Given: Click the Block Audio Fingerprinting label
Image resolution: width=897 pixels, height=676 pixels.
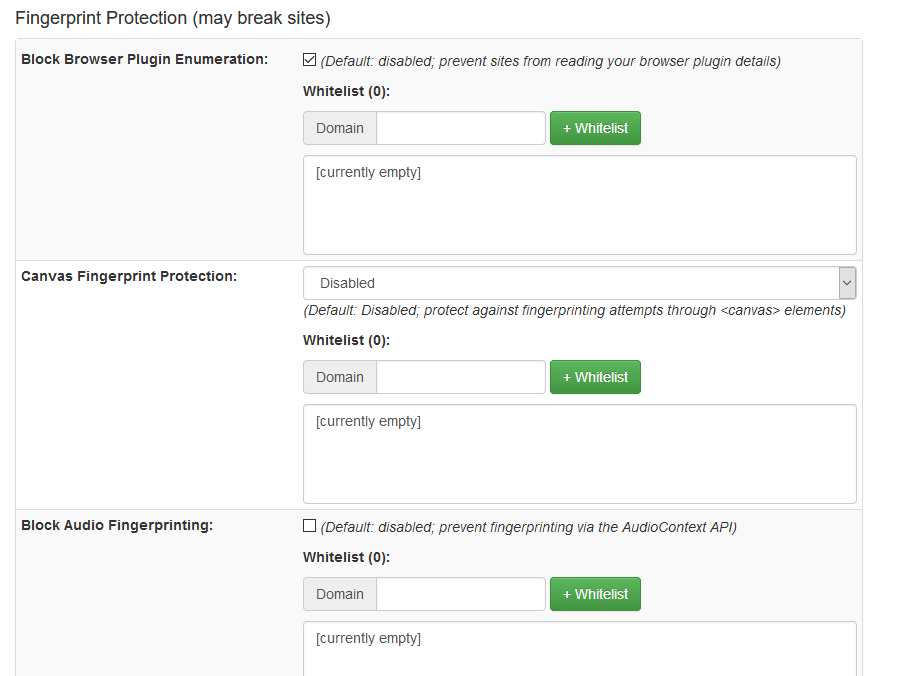Looking at the screenshot, I should 117,525.
